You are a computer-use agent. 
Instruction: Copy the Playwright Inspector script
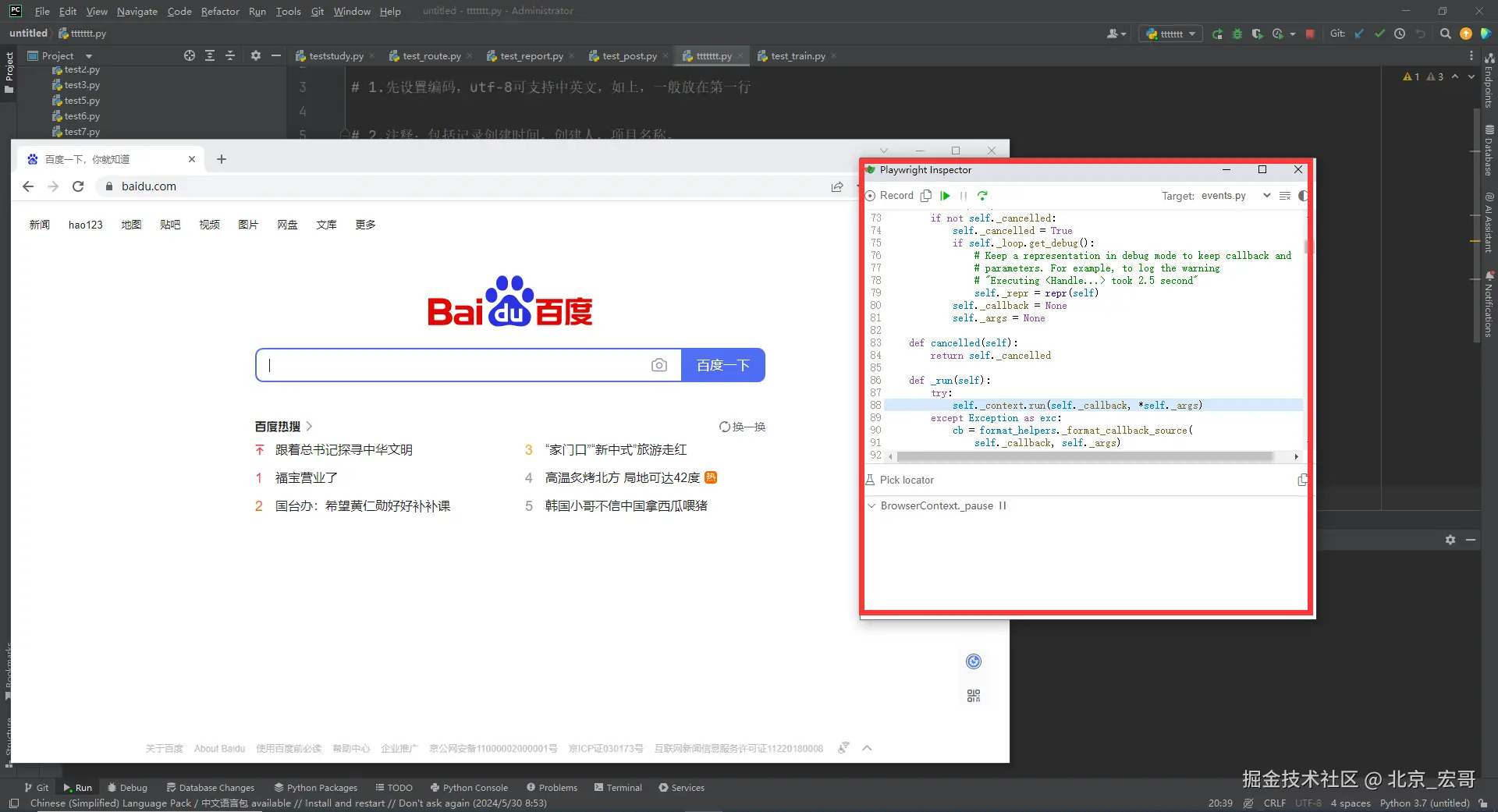pyautogui.click(x=926, y=196)
